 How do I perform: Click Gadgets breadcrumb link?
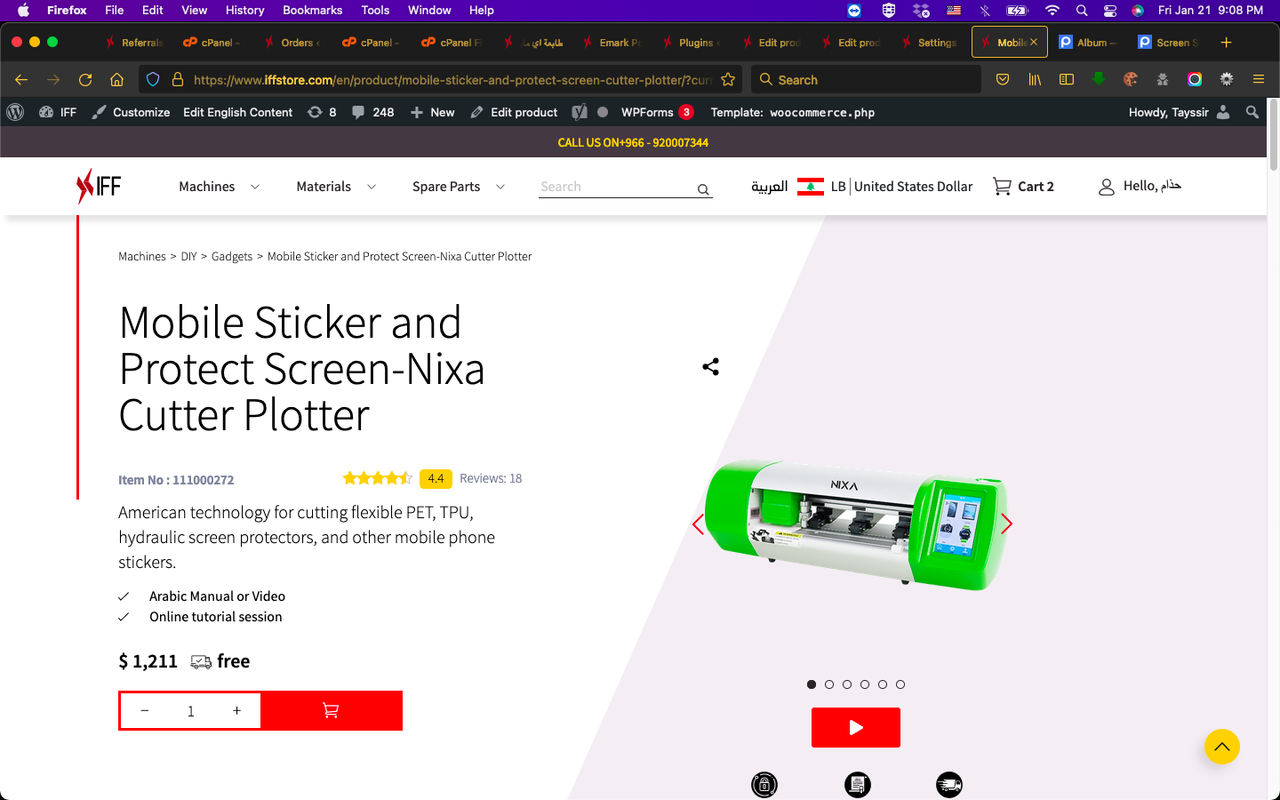tap(232, 256)
